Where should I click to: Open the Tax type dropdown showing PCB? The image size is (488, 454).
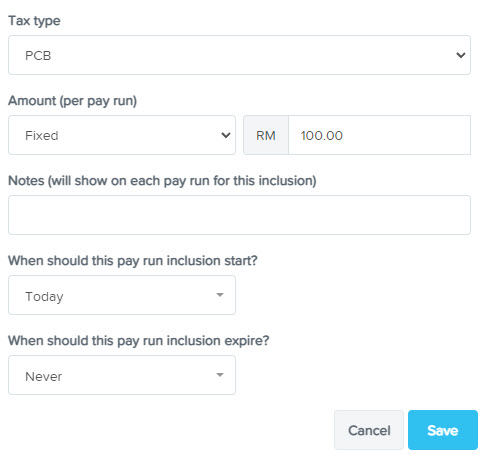pos(239,55)
